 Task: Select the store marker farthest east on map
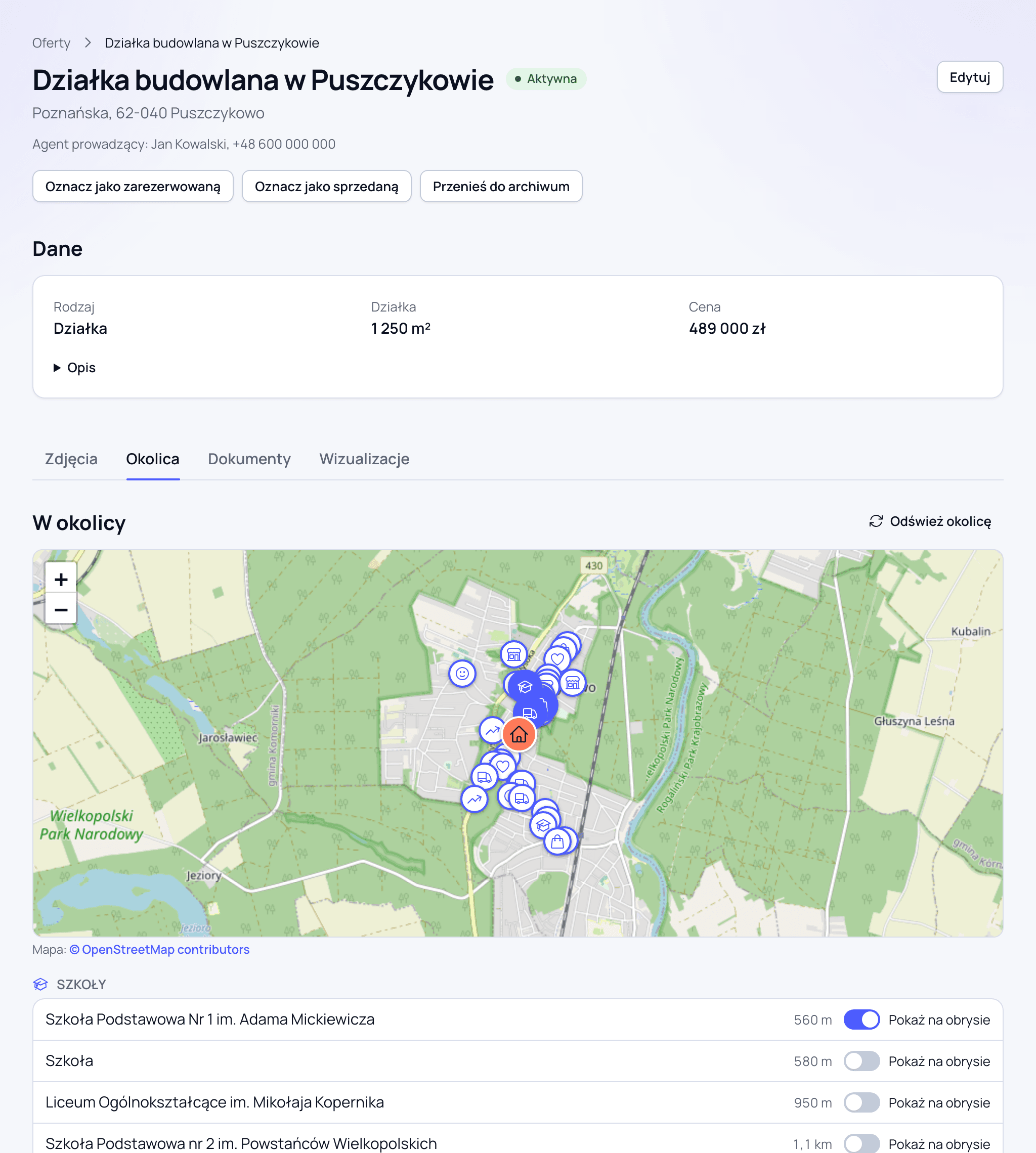coord(573,682)
